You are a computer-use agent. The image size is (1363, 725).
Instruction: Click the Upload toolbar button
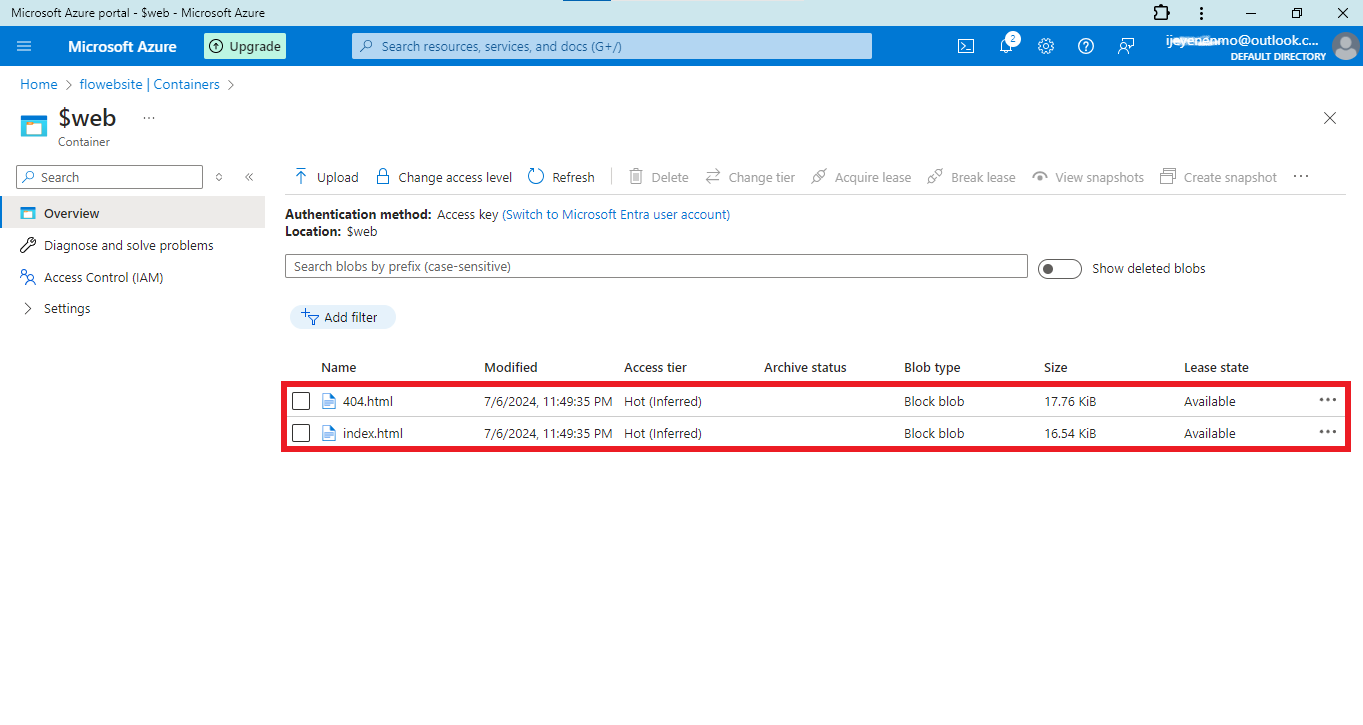click(x=326, y=177)
